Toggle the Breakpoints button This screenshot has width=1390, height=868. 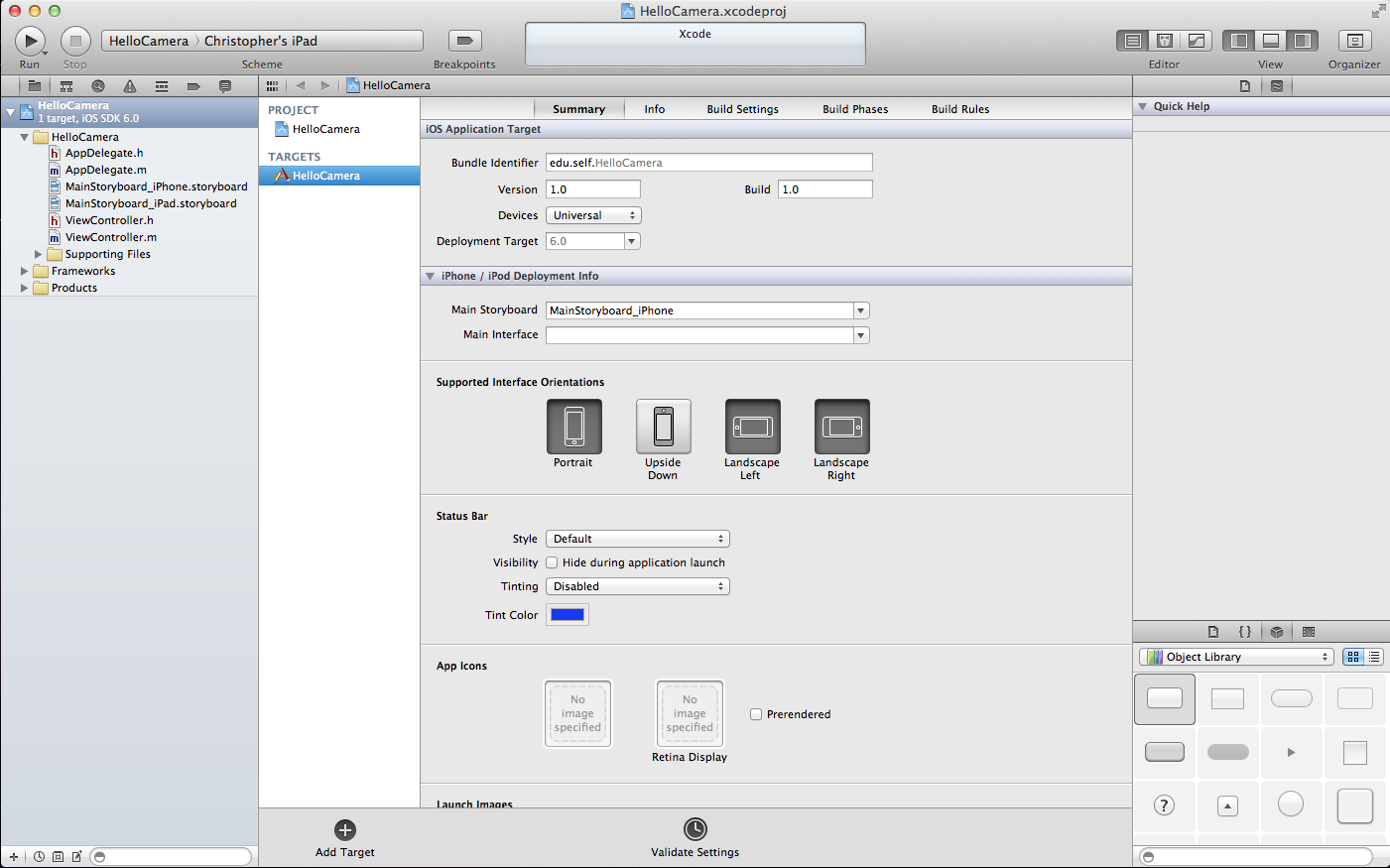(464, 41)
